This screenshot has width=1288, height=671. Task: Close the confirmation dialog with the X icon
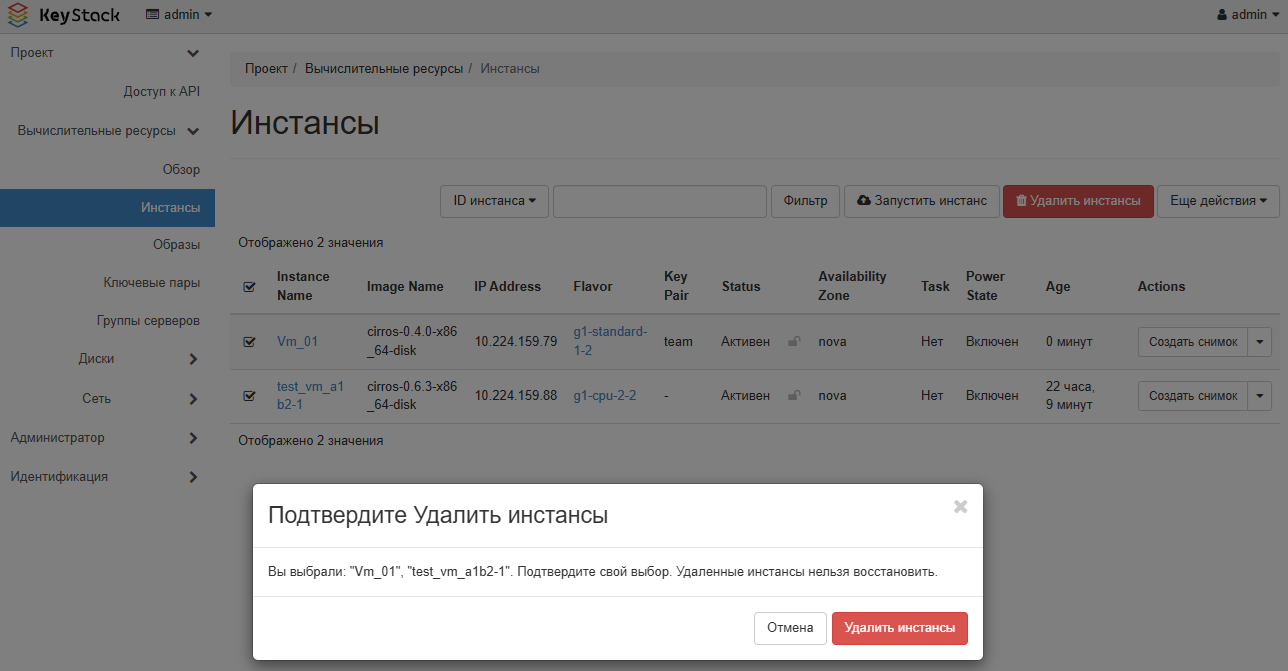coord(960,506)
